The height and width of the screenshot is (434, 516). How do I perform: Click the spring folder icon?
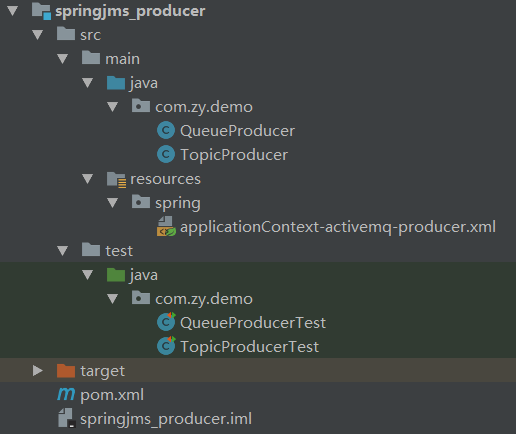tap(141, 202)
